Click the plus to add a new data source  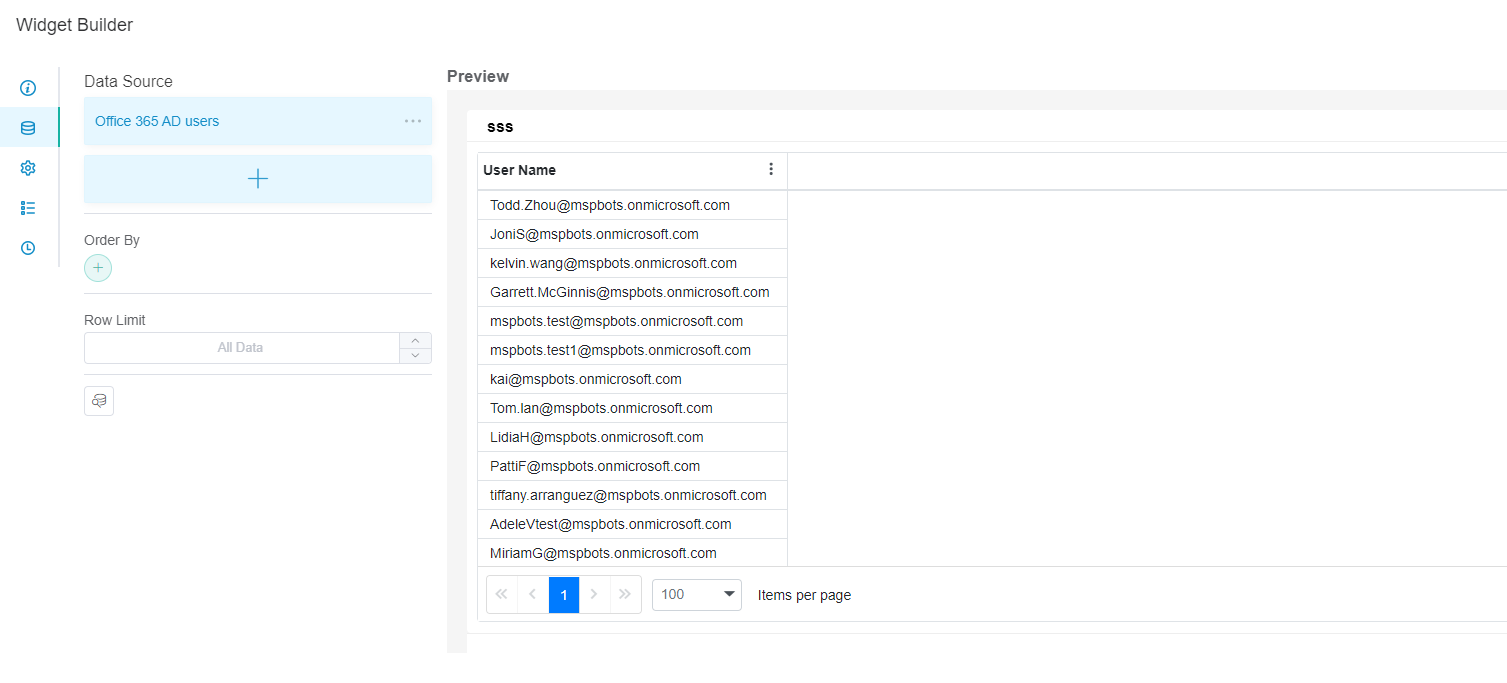coord(257,179)
